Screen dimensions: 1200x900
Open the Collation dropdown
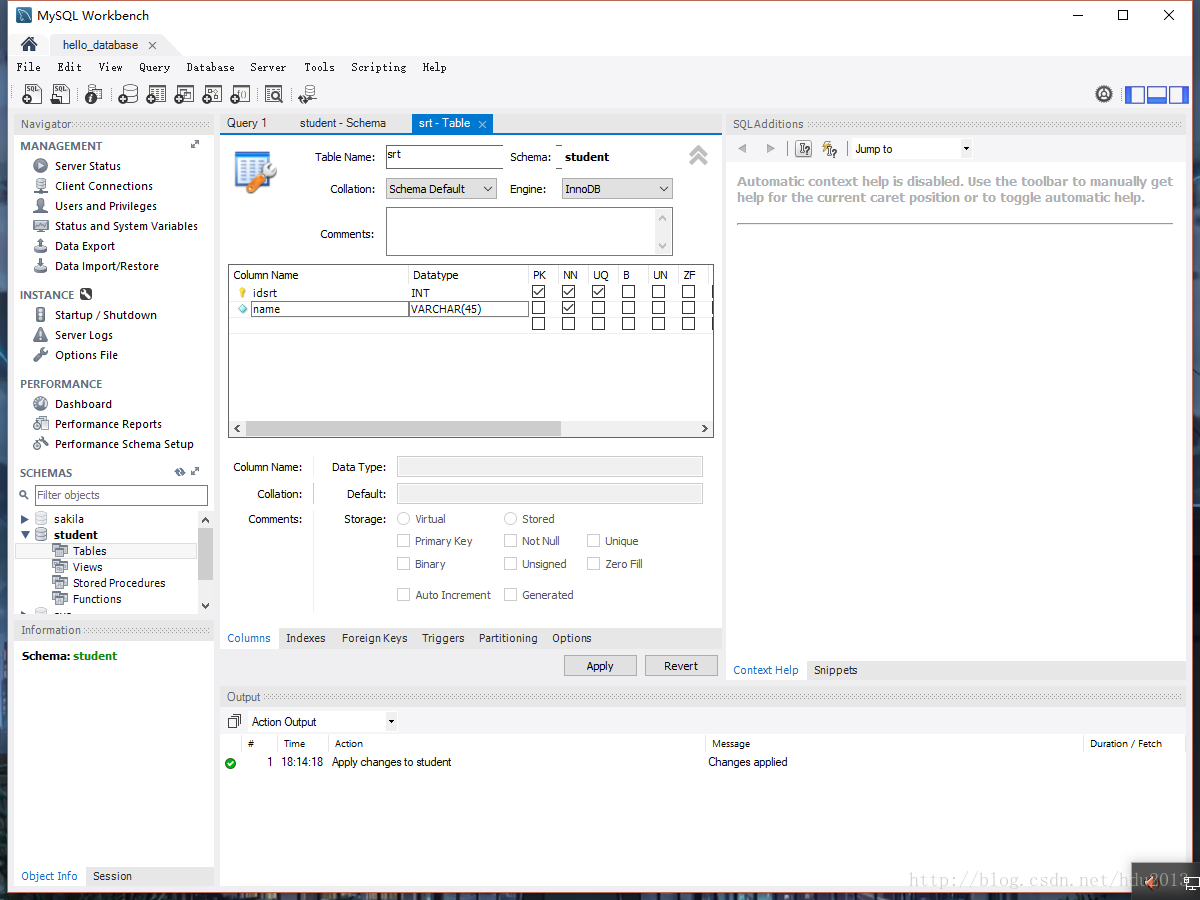click(x=441, y=189)
